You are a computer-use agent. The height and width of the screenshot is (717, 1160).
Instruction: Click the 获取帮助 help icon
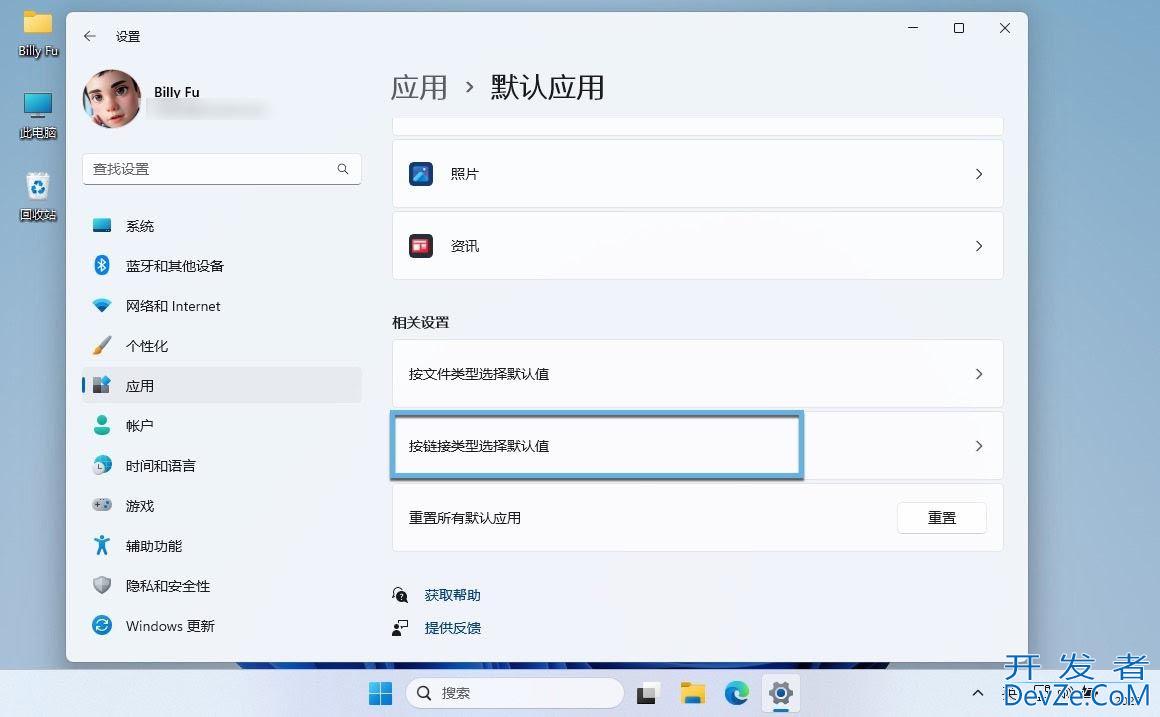click(x=399, y=595)
